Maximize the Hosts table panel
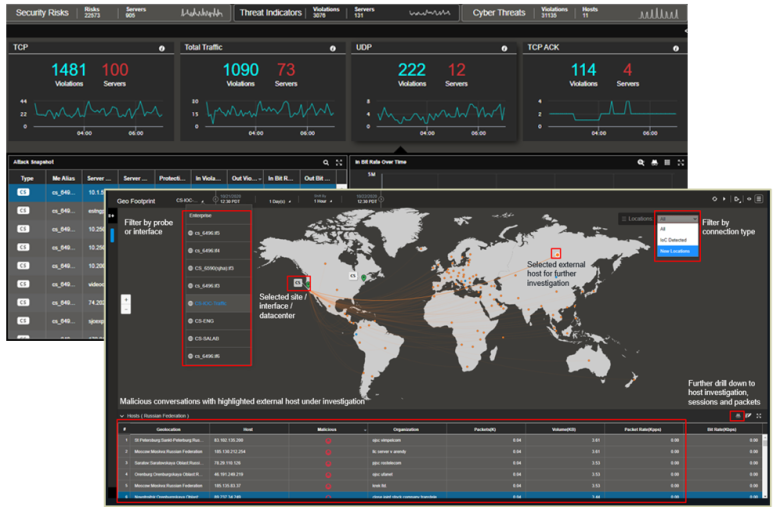The image size is (773, 507). [759, 416]
